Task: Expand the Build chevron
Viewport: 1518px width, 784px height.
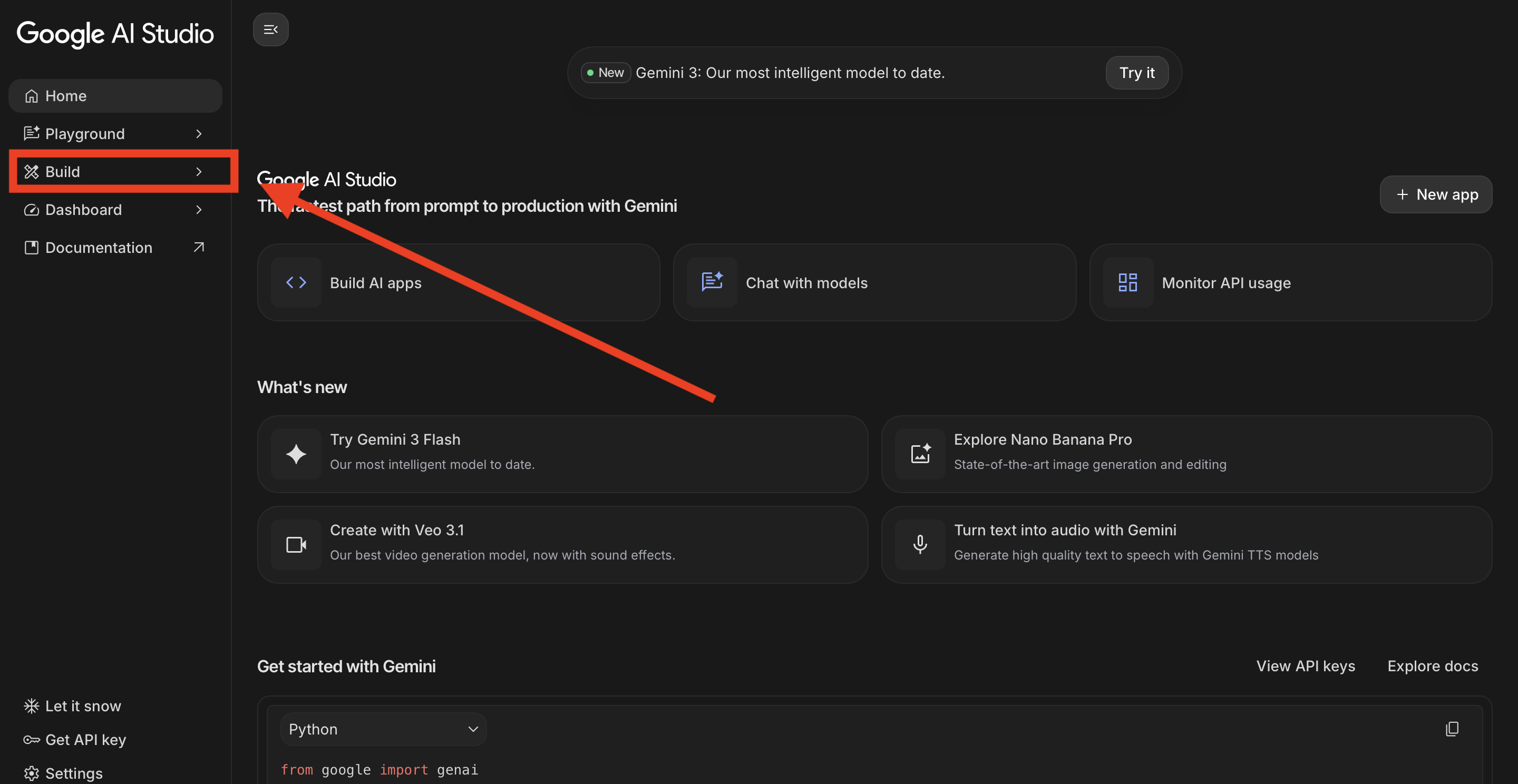Action: coord(199,171)
